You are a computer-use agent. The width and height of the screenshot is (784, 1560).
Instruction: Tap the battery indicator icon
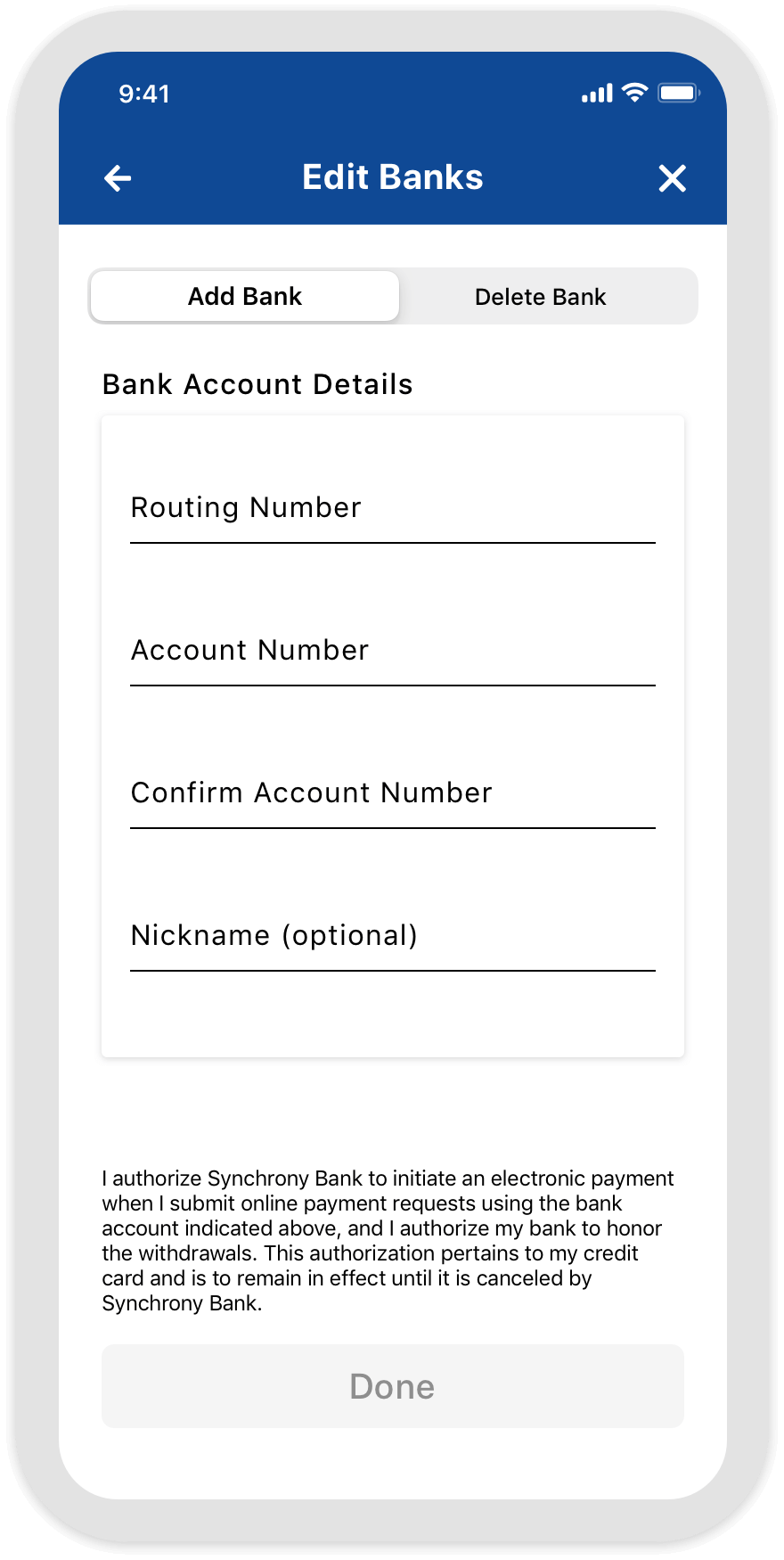[x=679, y=93]
